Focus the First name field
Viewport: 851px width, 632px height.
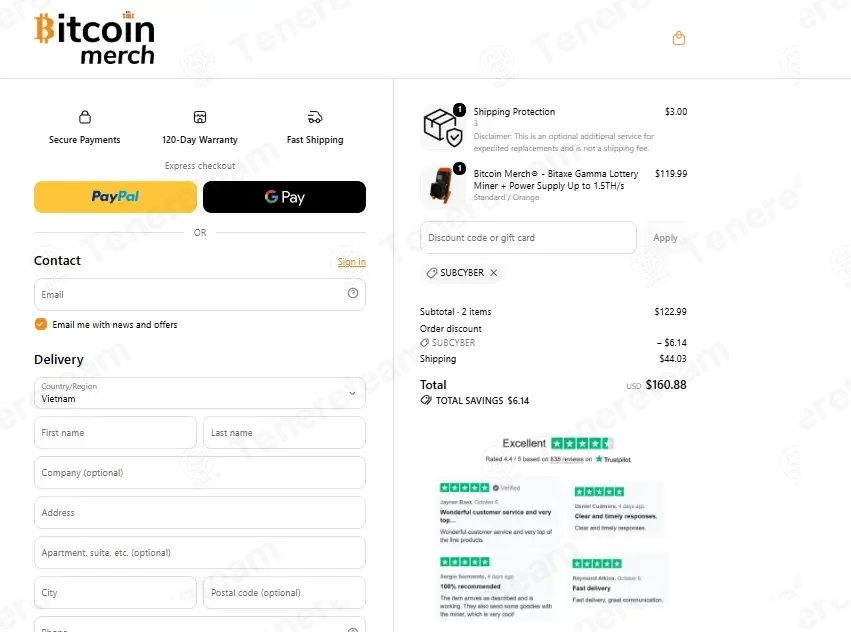click(x=115, y=433)
